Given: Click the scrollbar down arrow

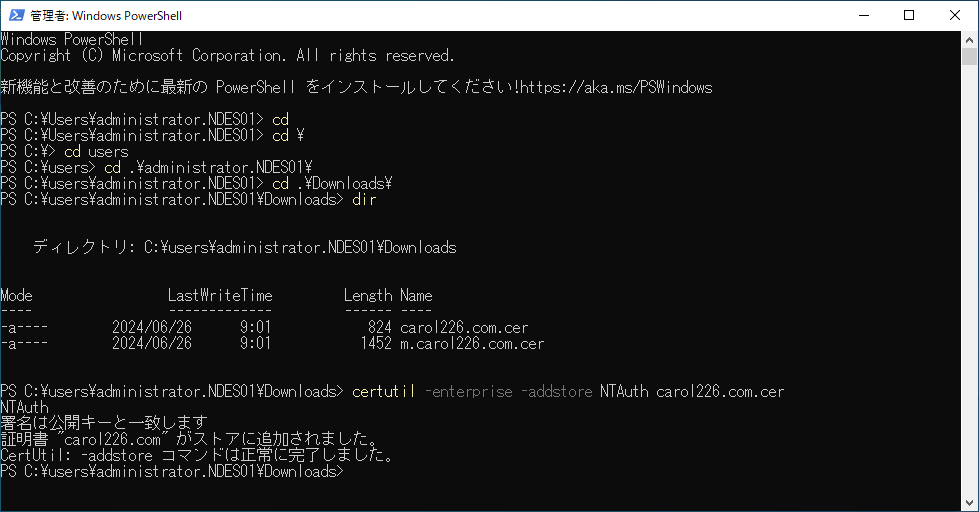Looking at the screenshot, I should click(x=969, y=503).
